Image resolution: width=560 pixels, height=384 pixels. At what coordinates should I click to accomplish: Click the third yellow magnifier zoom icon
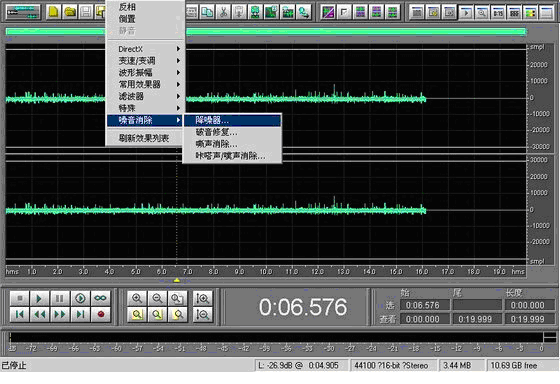(x=178, y=314)
